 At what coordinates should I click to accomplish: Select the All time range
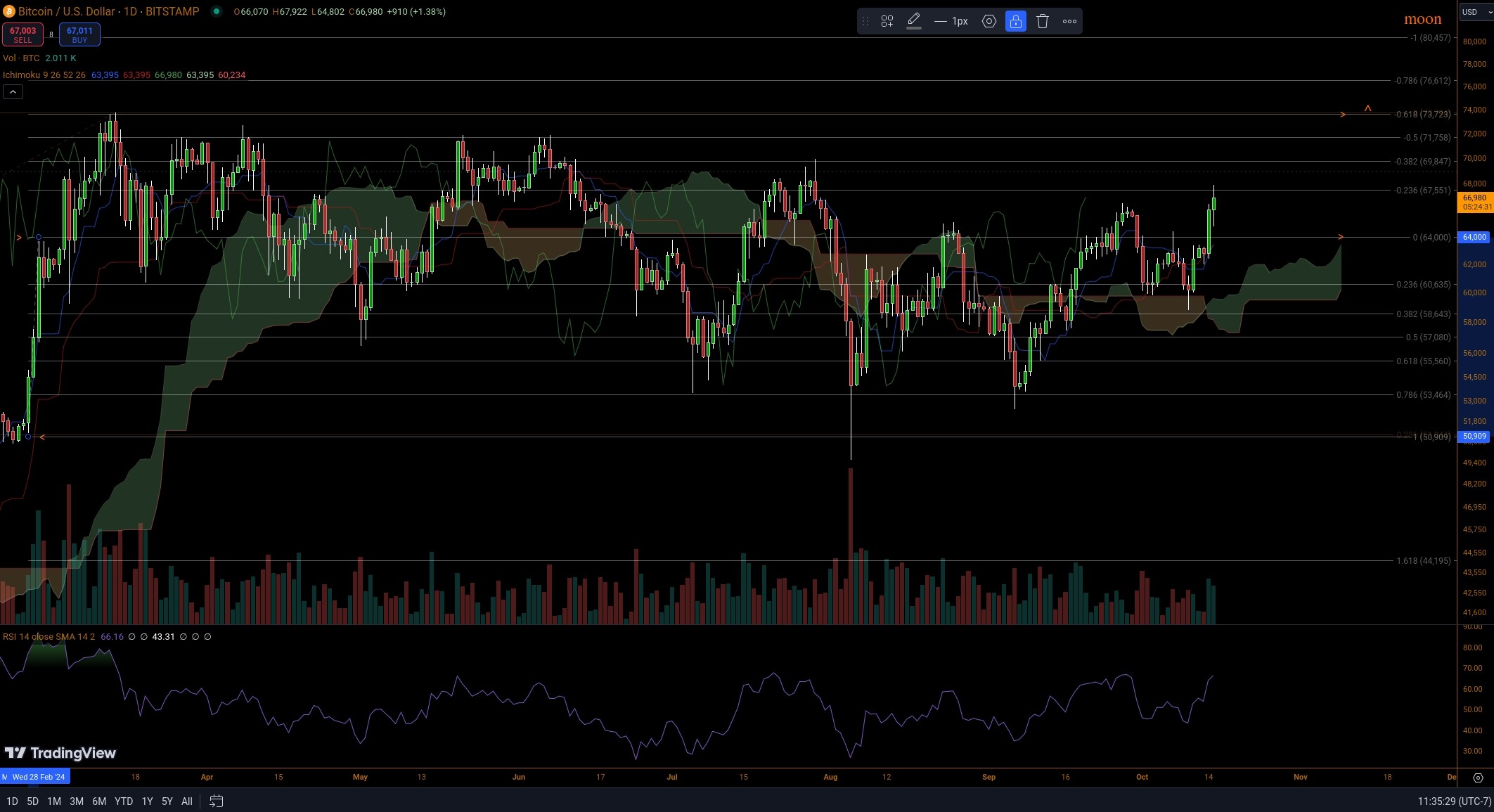[x=186, y=801]
